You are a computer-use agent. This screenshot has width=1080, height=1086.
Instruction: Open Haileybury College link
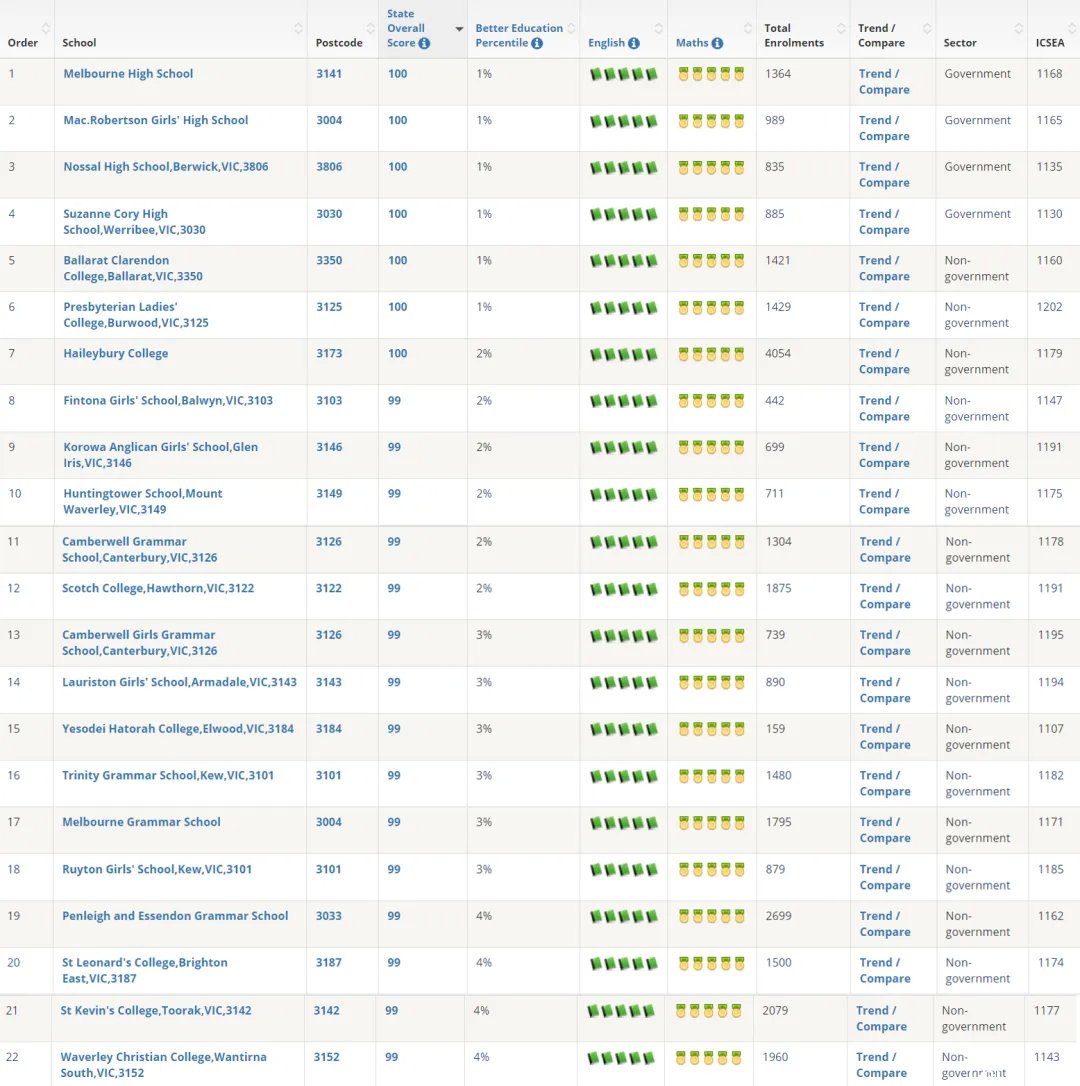click(x=116, y=353)
